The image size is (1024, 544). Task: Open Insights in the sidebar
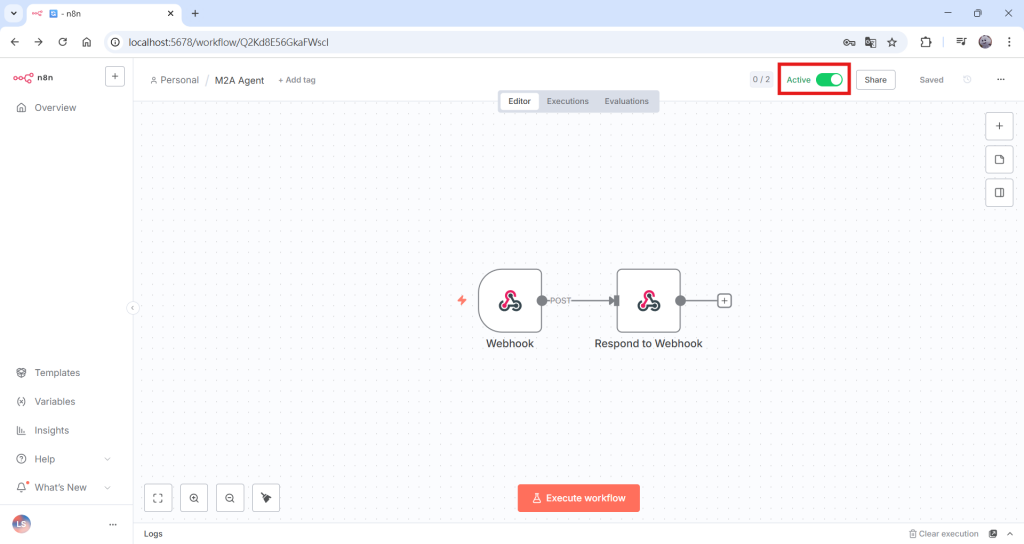(x=52, y=430)
